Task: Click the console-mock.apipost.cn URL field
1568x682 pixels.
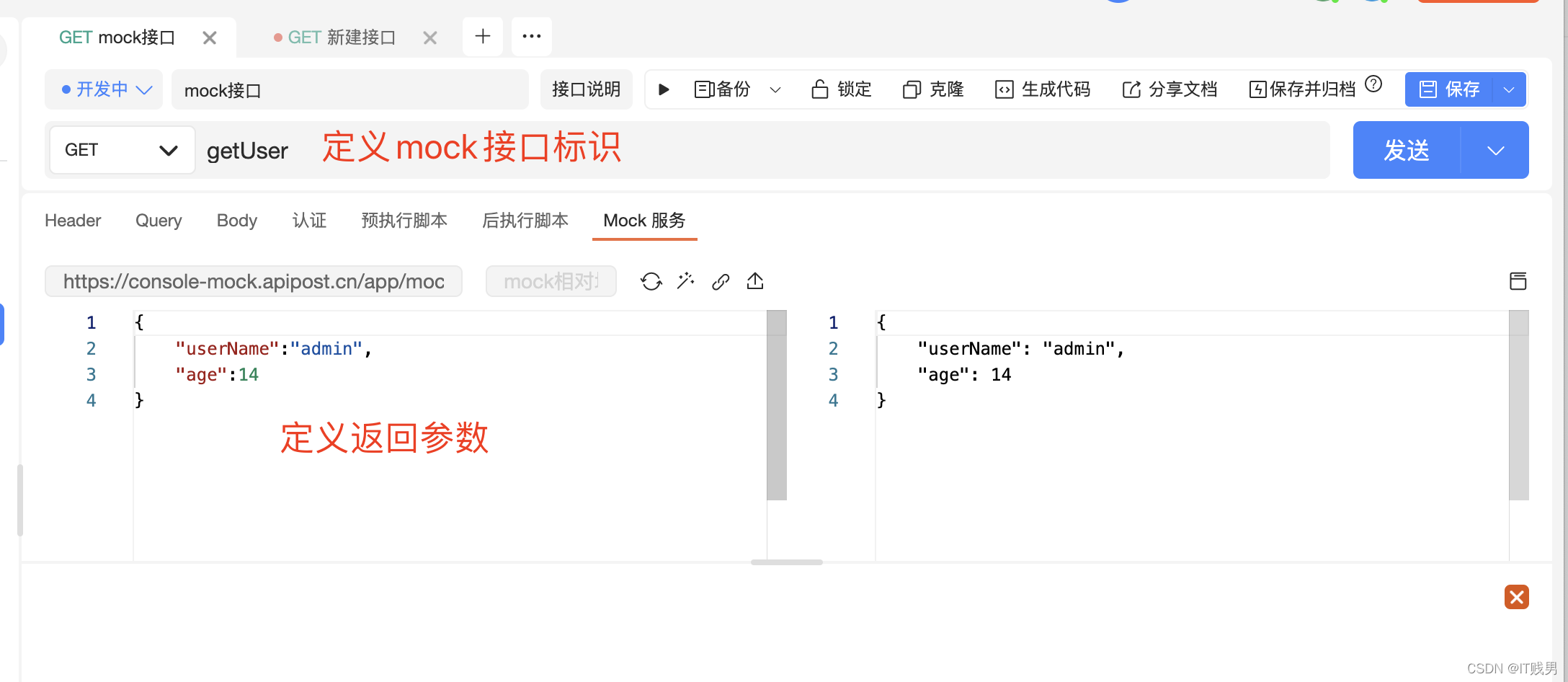Action: point(254,281)
